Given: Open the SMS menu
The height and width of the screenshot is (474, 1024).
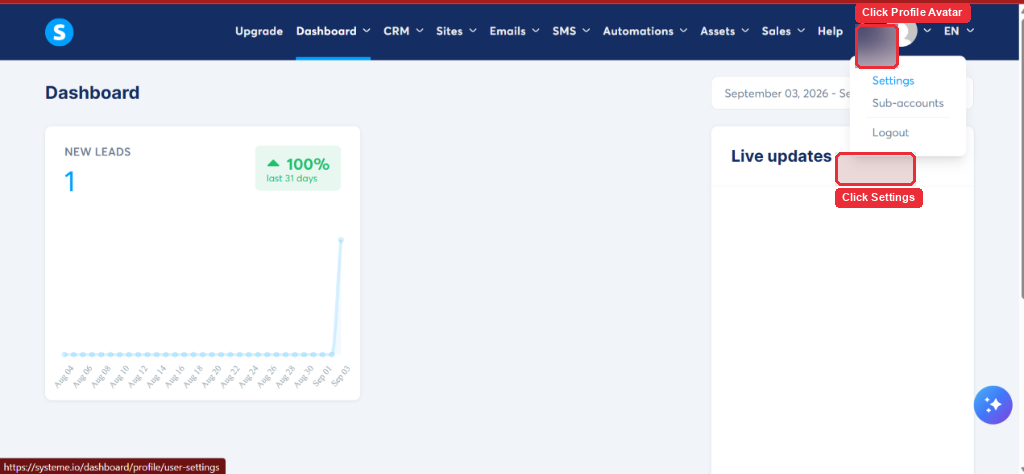Looking at the screenshot, I should pos(571,31).
